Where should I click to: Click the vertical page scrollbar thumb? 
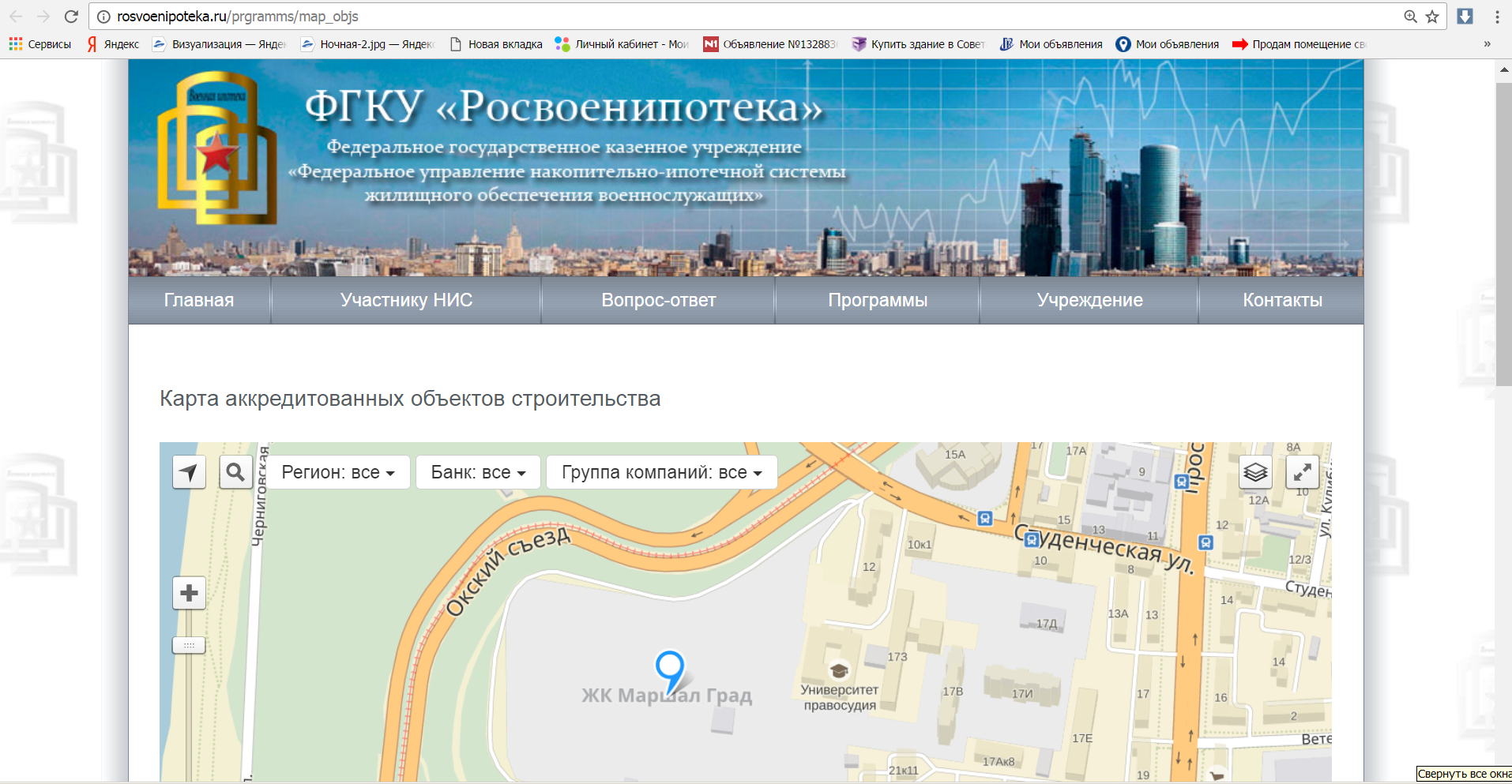(1503, 234)
